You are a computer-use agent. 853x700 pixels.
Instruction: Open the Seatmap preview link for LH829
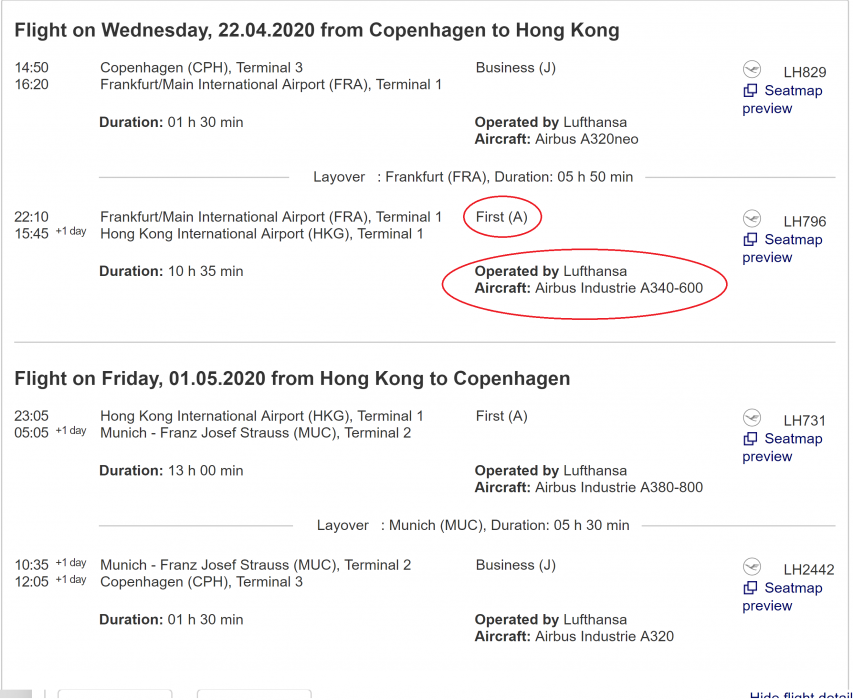click(792, 91)
